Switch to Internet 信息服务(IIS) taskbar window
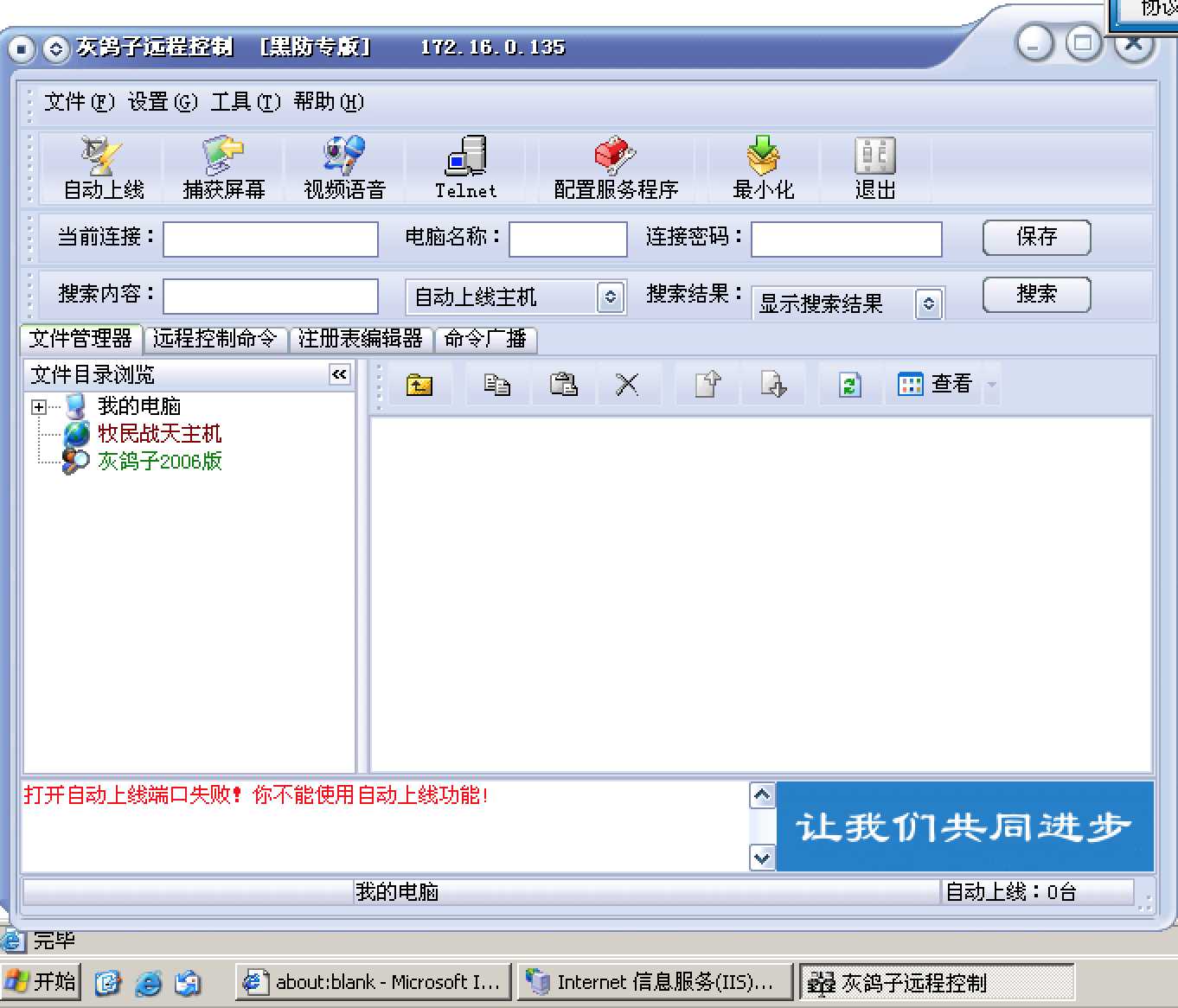1178x1008 pixels. 655,982
